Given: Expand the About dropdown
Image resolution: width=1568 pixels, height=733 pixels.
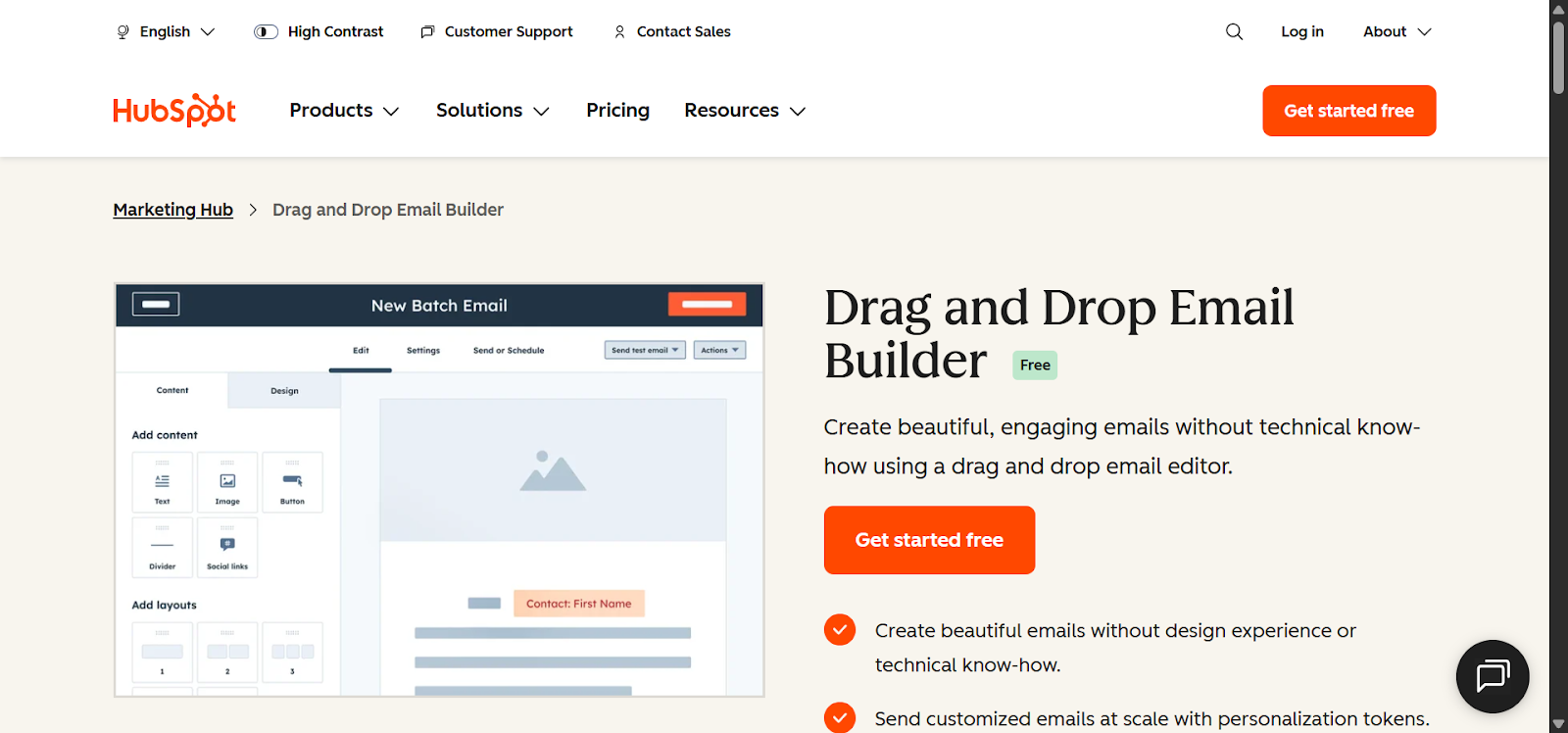Looking at the screenshot, I should 1397,31.
